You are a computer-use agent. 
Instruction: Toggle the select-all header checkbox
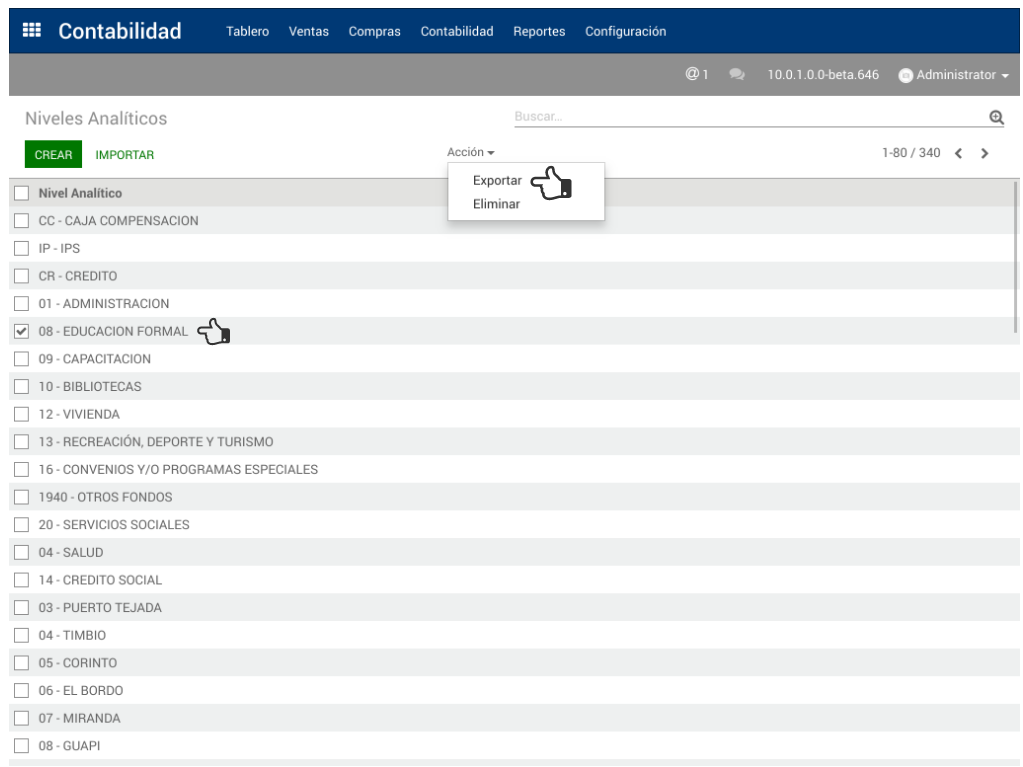(x=21, y=193)
